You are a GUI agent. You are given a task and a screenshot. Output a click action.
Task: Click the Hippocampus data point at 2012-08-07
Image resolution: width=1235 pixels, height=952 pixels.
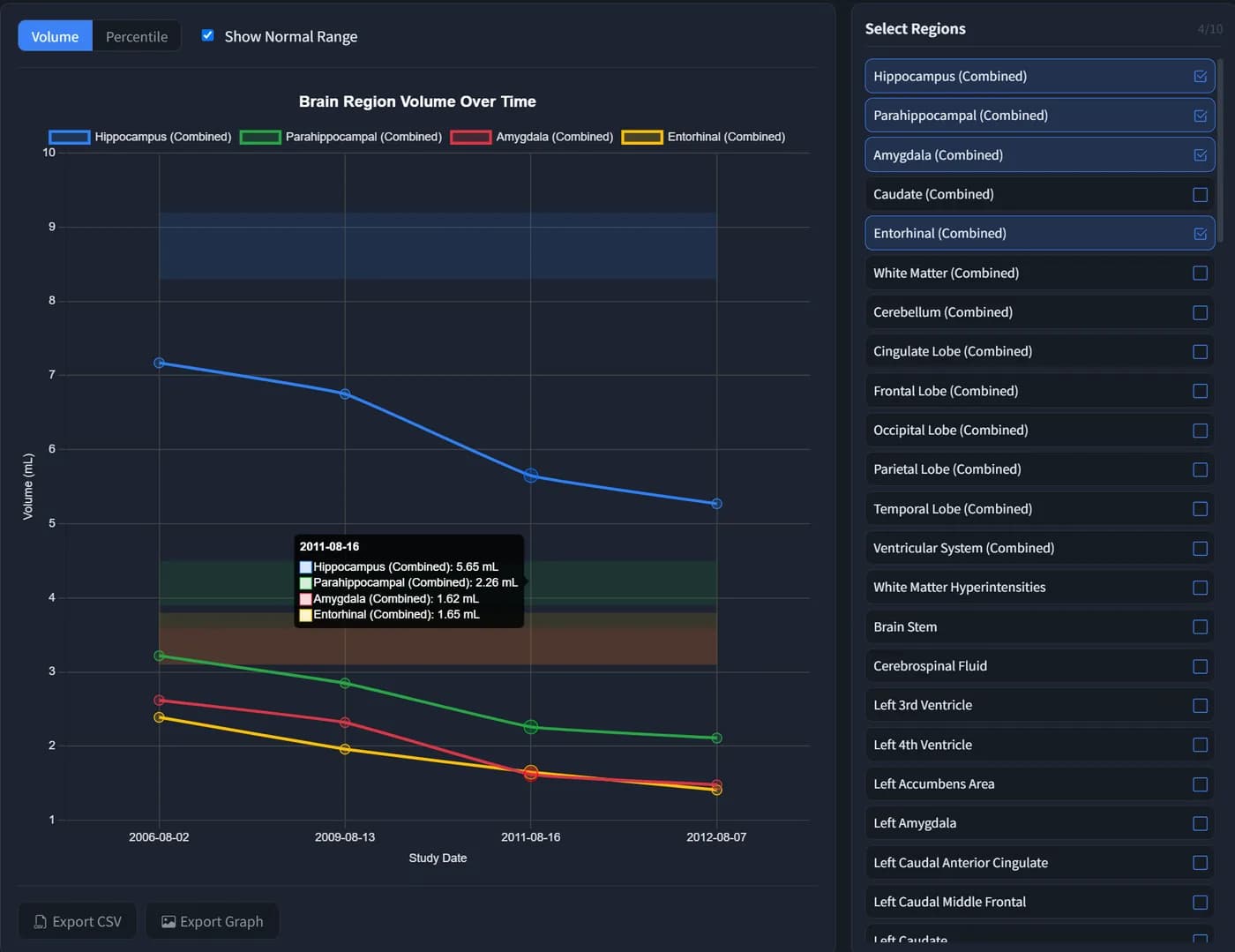pyautogui.click(x=716, y=504)
